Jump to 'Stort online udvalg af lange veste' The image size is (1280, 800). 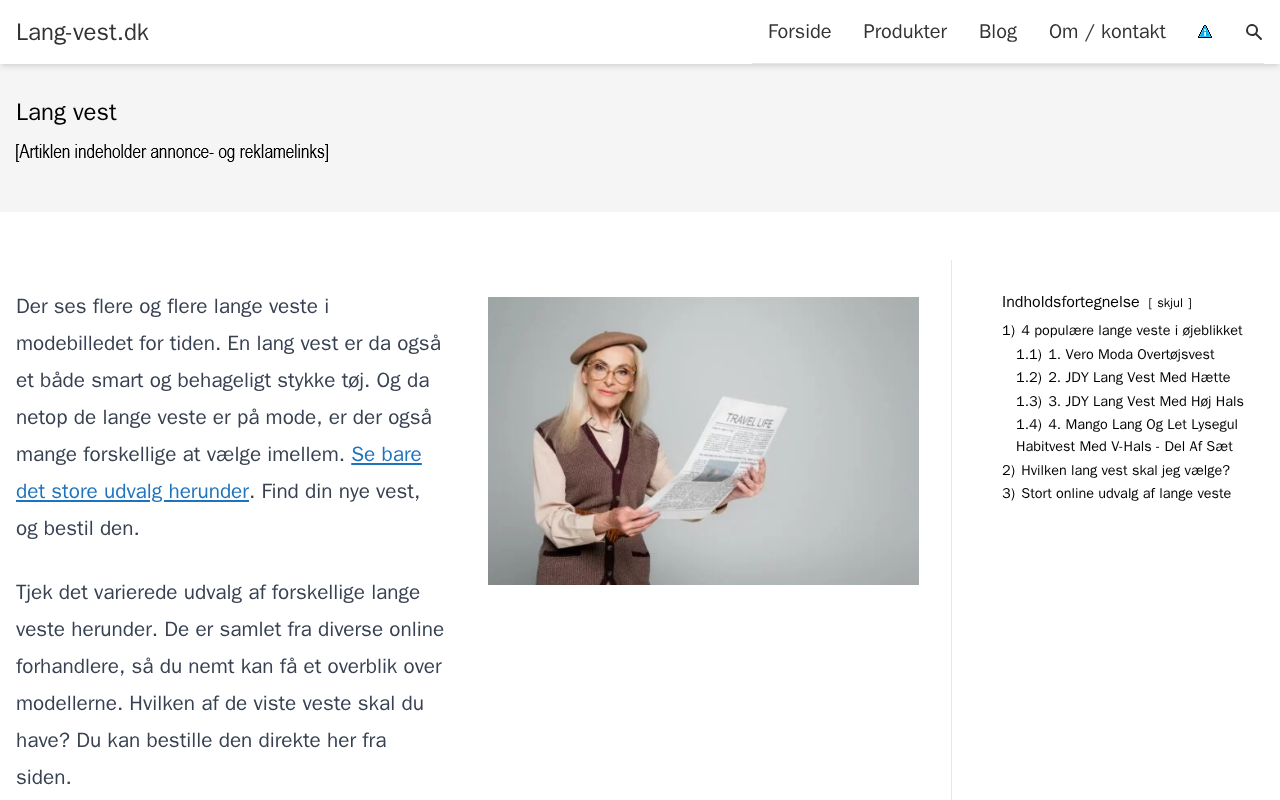(1117, 493)
